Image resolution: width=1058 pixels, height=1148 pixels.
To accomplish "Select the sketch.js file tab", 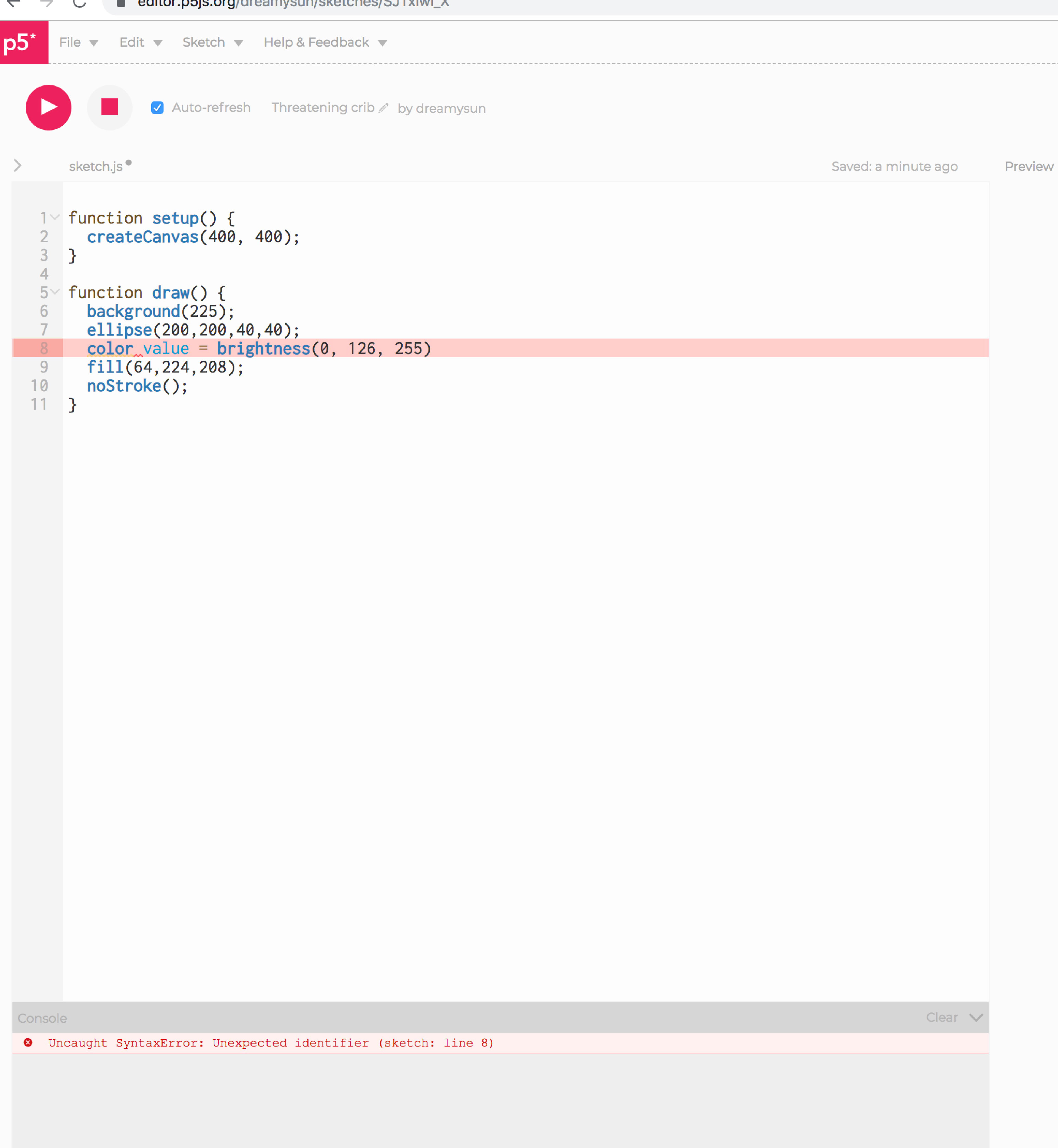I will pos(96,166).
